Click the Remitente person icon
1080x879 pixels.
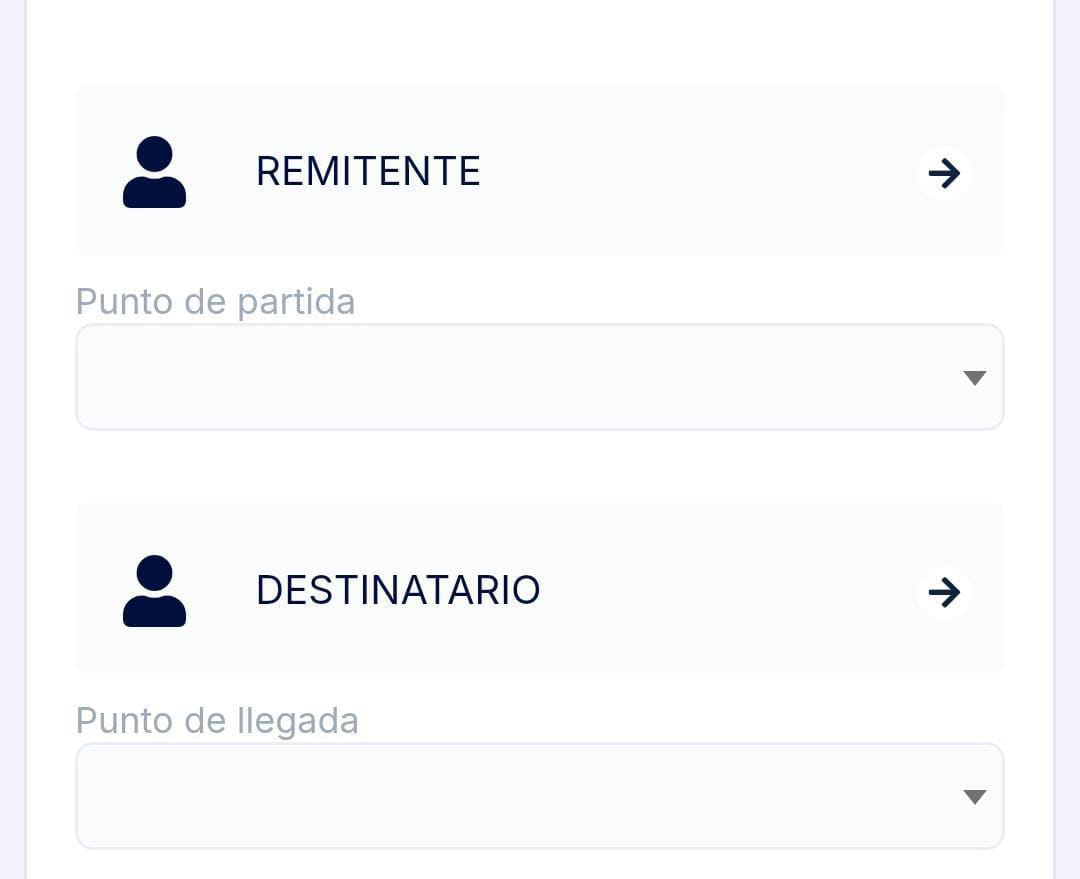tap(154, 172)
